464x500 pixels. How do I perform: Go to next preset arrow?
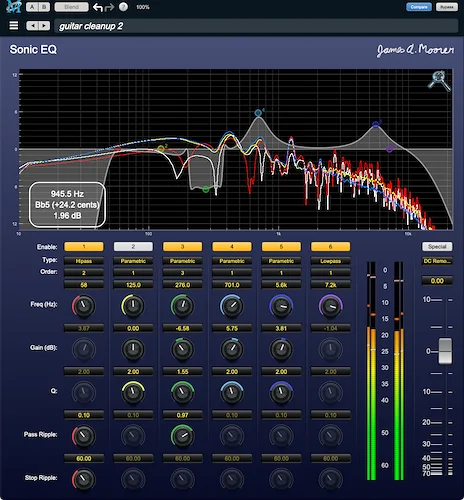44,26
